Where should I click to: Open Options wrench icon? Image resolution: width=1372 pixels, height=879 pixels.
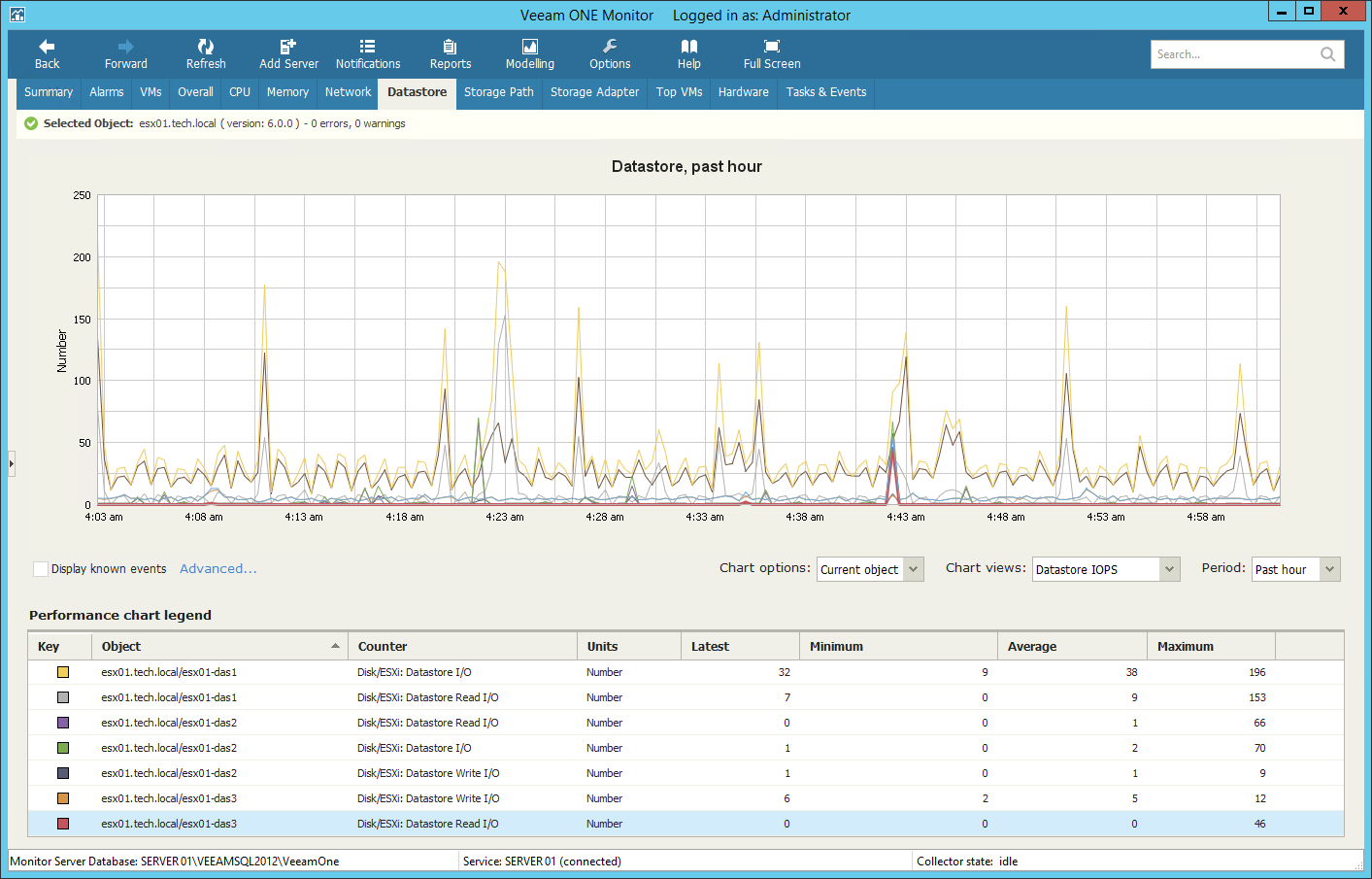coord(610,46)
